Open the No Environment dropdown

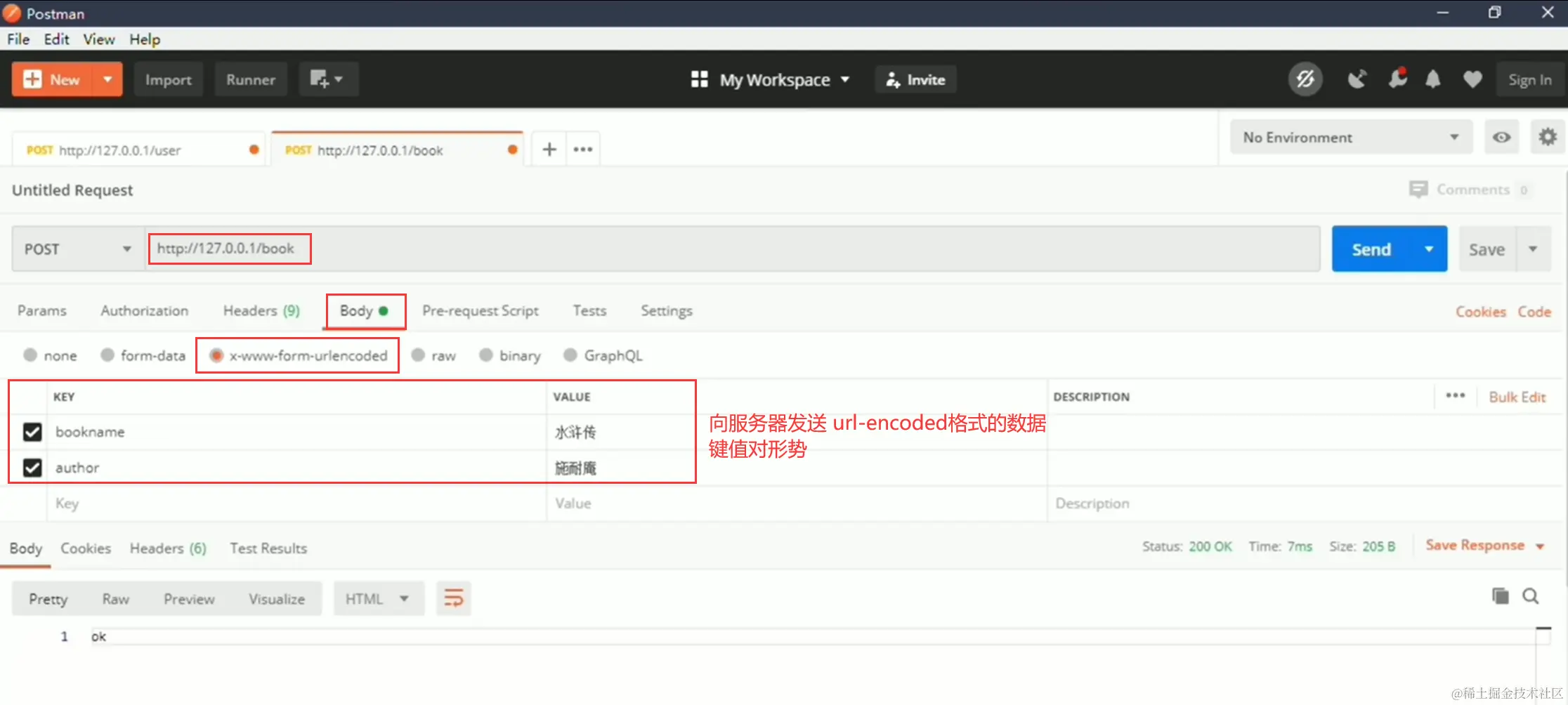1351,137
